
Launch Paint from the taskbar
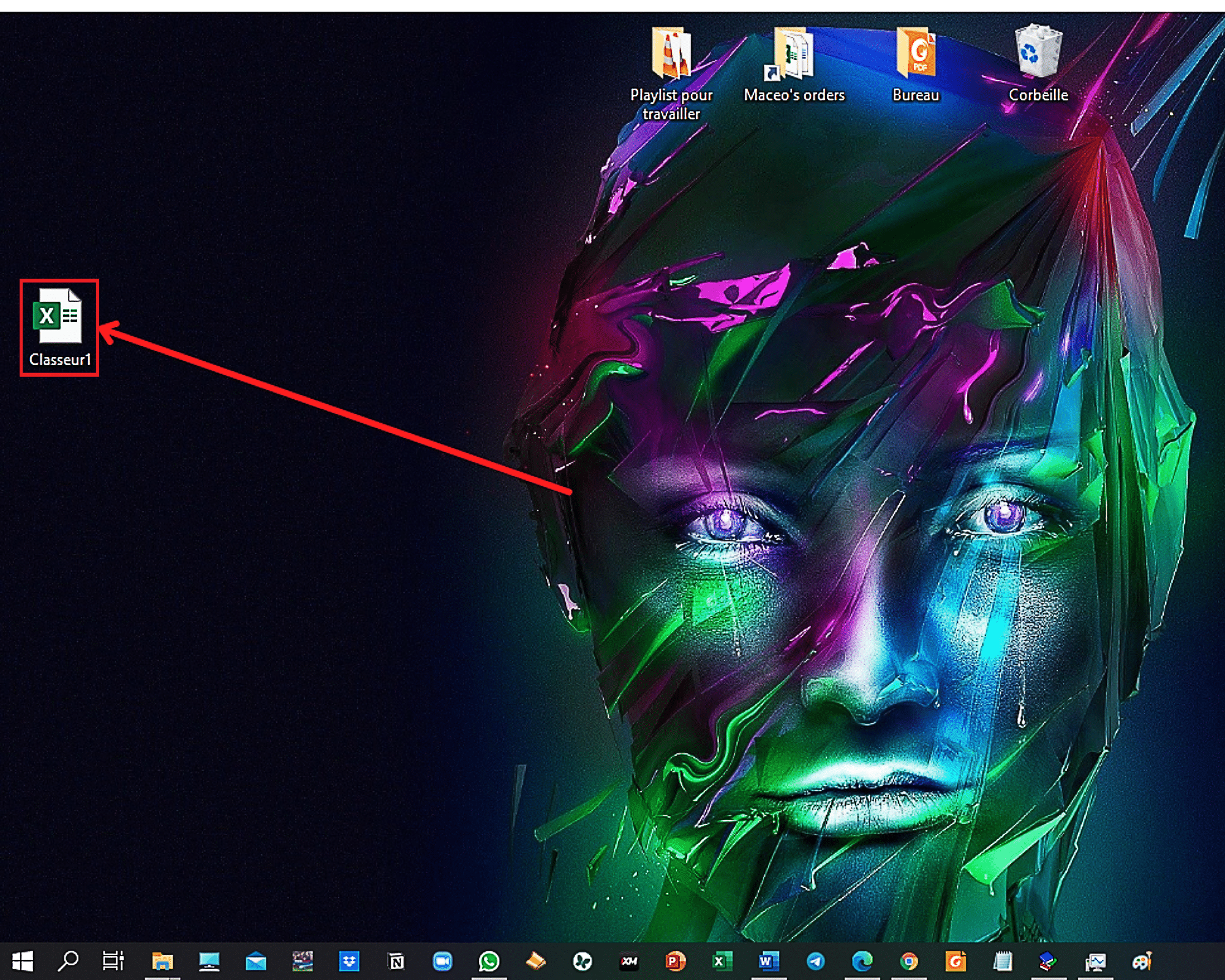pyautogui.click(x=1142, y=962)
